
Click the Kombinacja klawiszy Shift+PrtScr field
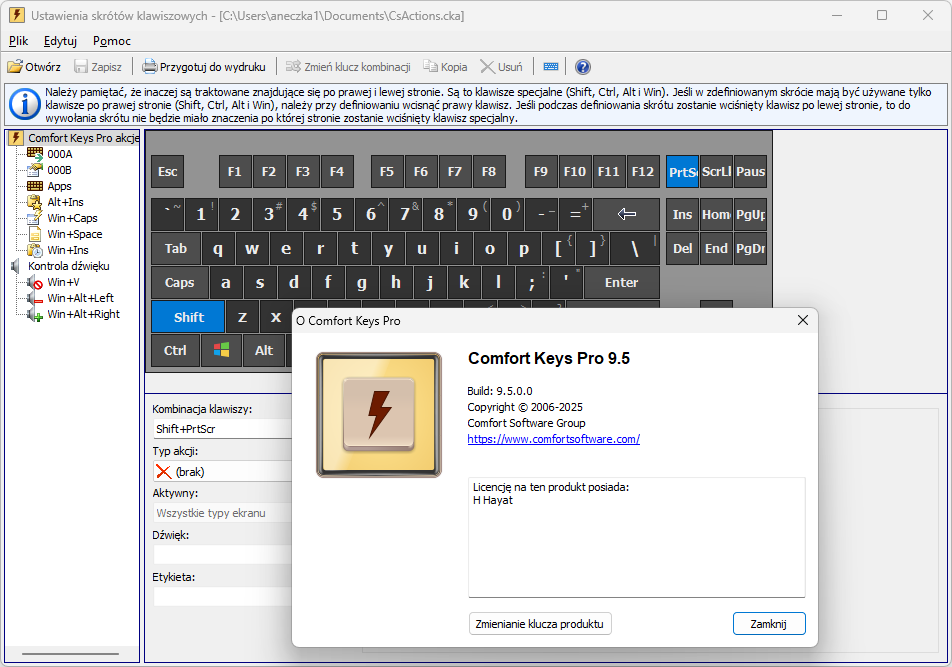(223, 429)
